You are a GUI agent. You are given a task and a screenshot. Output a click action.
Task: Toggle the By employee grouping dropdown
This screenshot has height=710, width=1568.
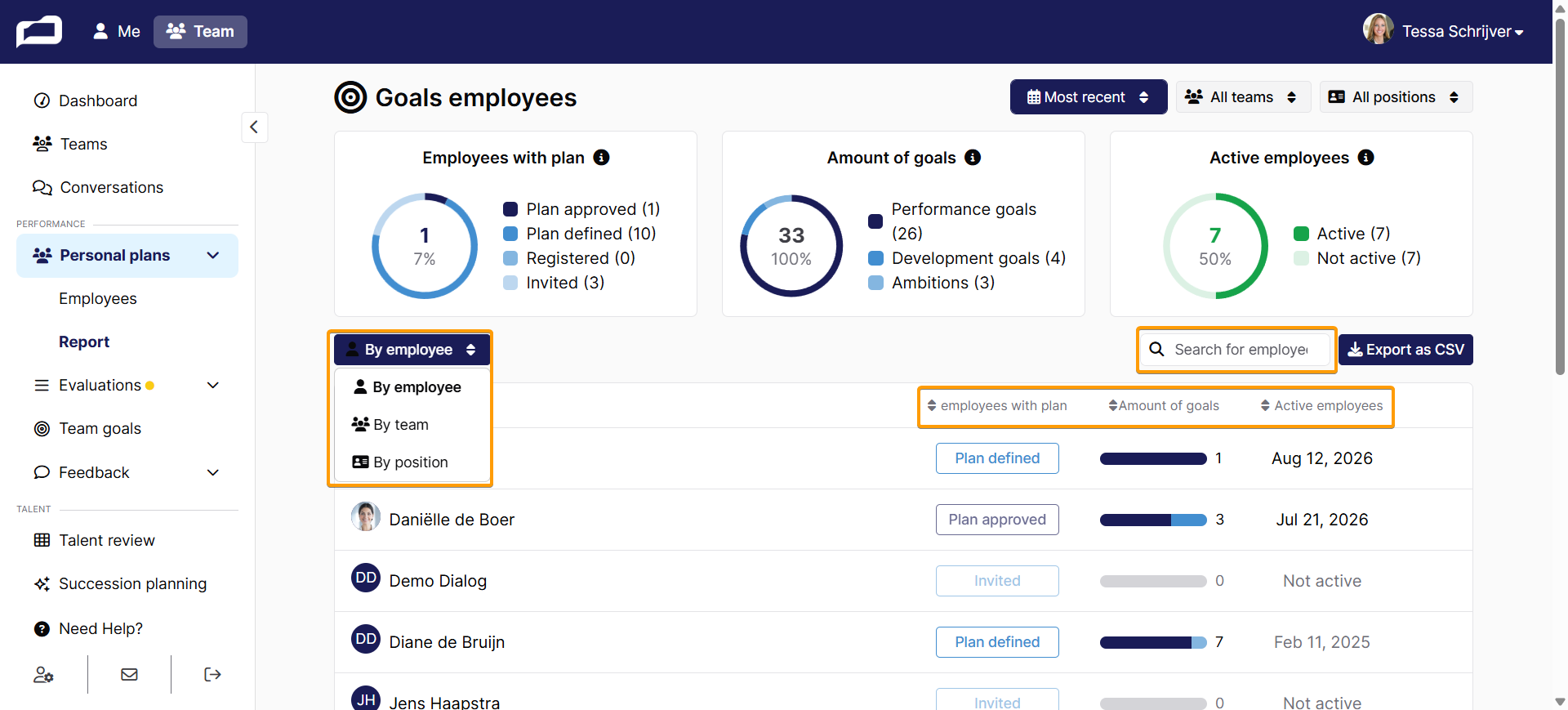point(412,350)
